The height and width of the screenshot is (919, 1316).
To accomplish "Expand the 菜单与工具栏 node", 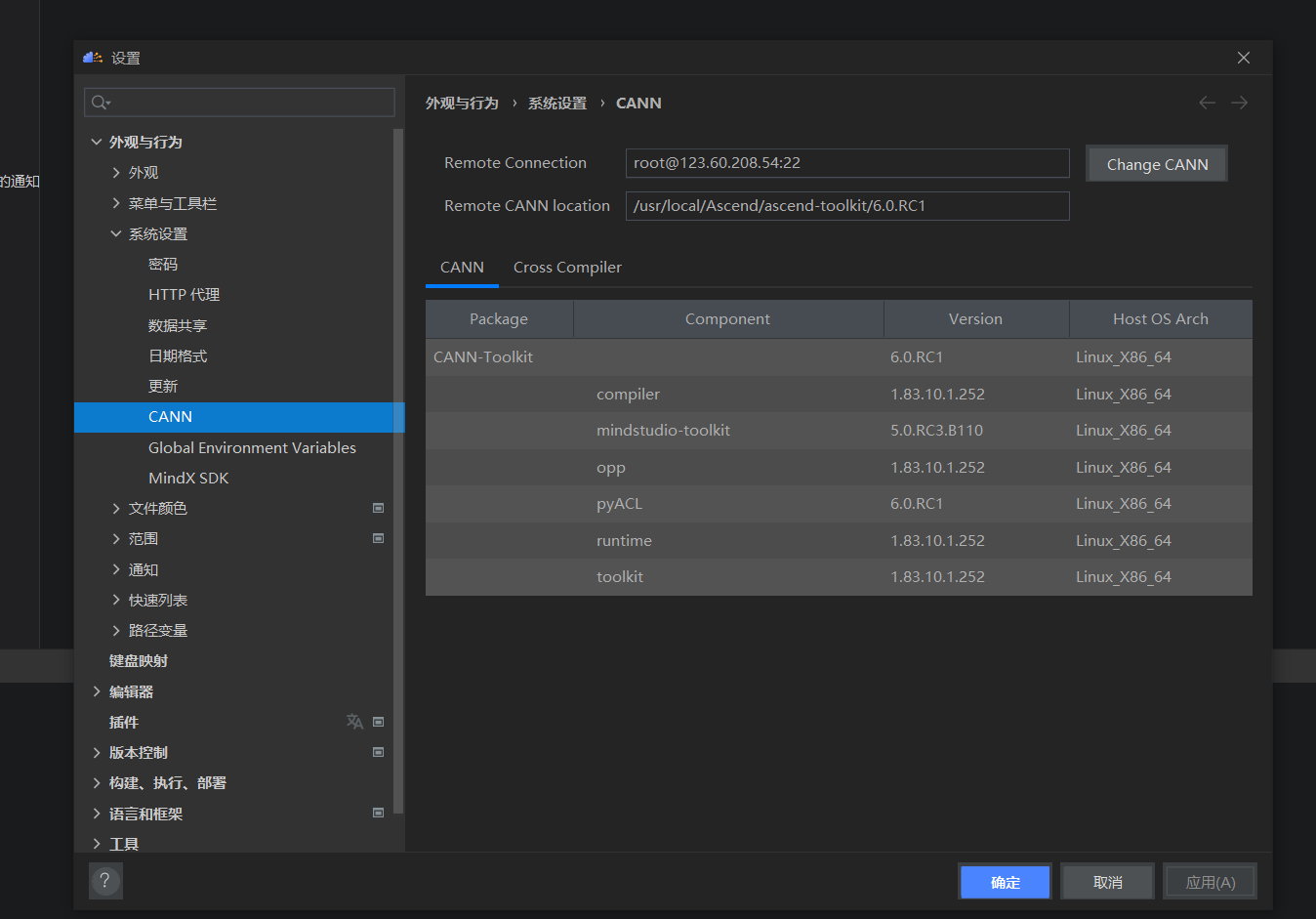I will coord(116,203).
